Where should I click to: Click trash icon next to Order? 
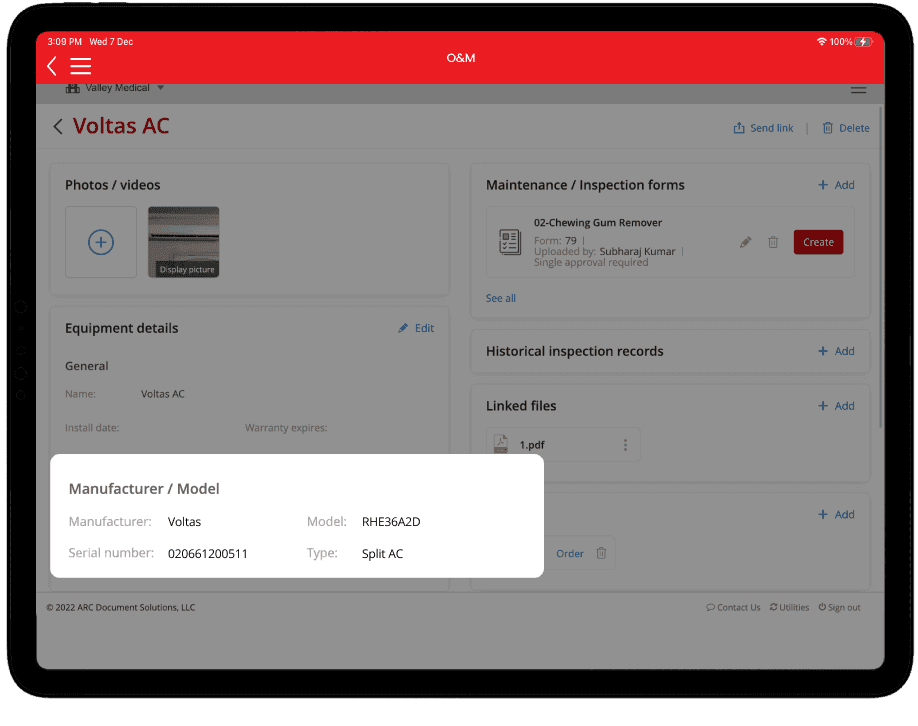[x=601, y=553]
